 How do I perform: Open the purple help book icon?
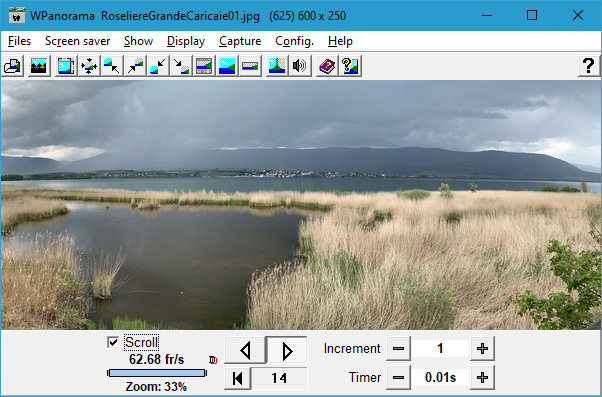[327, 66]
